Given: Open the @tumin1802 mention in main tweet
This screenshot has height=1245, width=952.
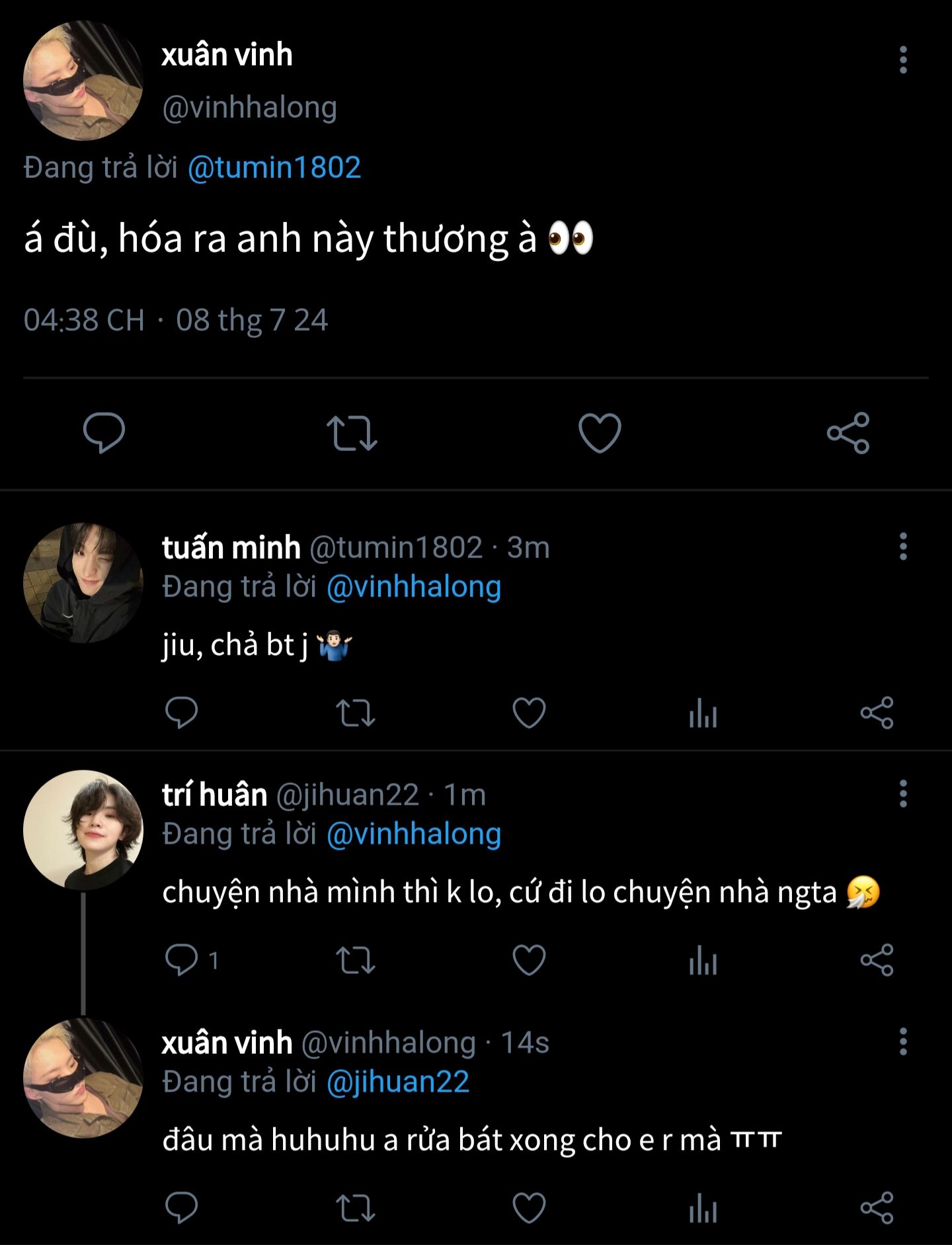Looking at the screenshot, I should tap(274, 167).
